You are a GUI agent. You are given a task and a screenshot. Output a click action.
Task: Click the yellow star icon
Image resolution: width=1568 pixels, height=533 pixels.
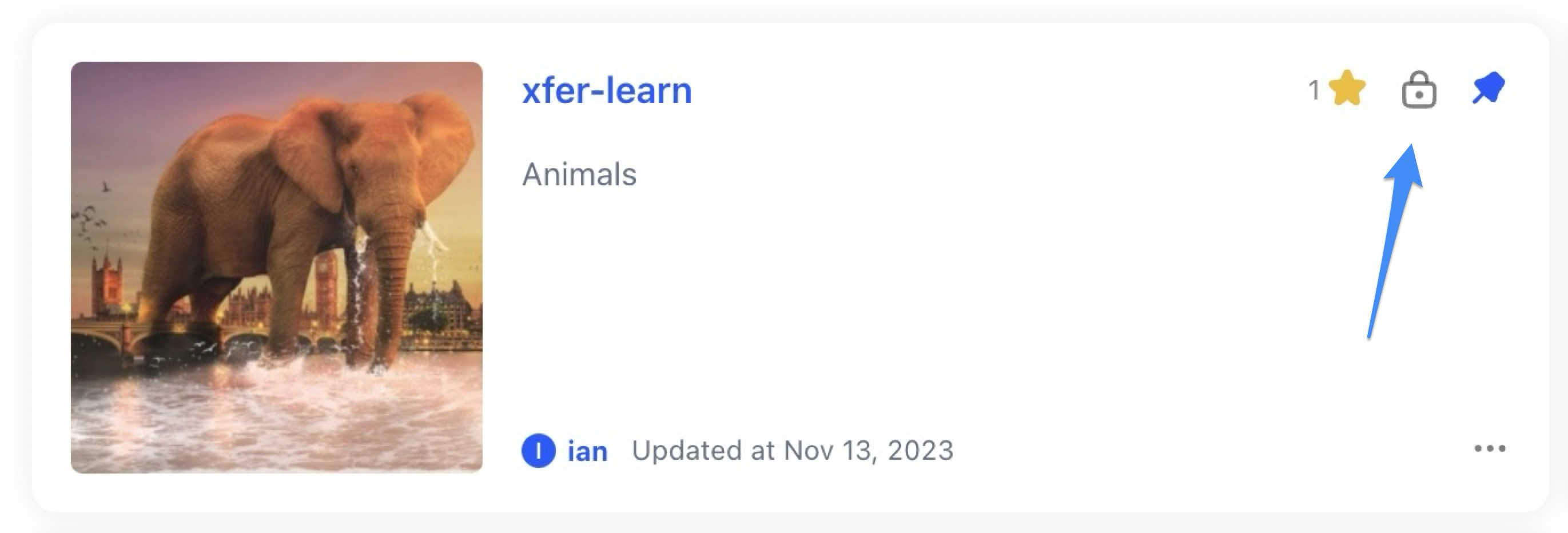pyautogui.click(x=1347, y=89)
